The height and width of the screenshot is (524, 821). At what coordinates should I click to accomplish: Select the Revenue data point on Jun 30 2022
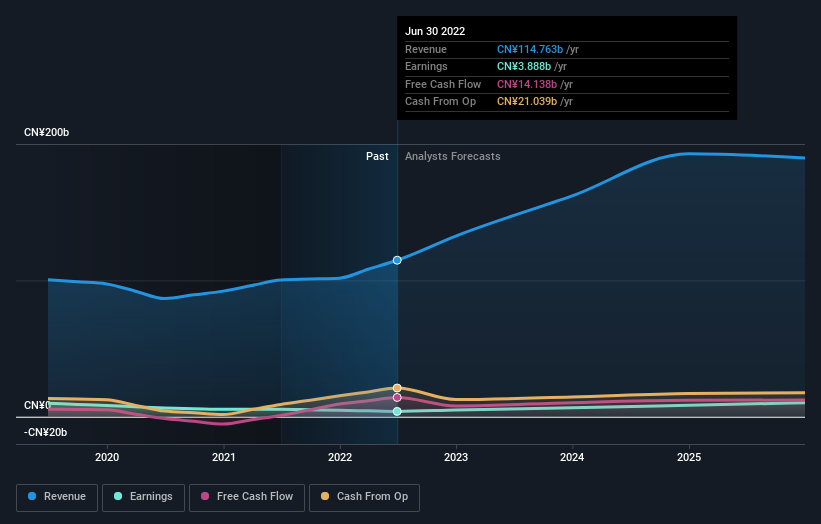(397, 260)
